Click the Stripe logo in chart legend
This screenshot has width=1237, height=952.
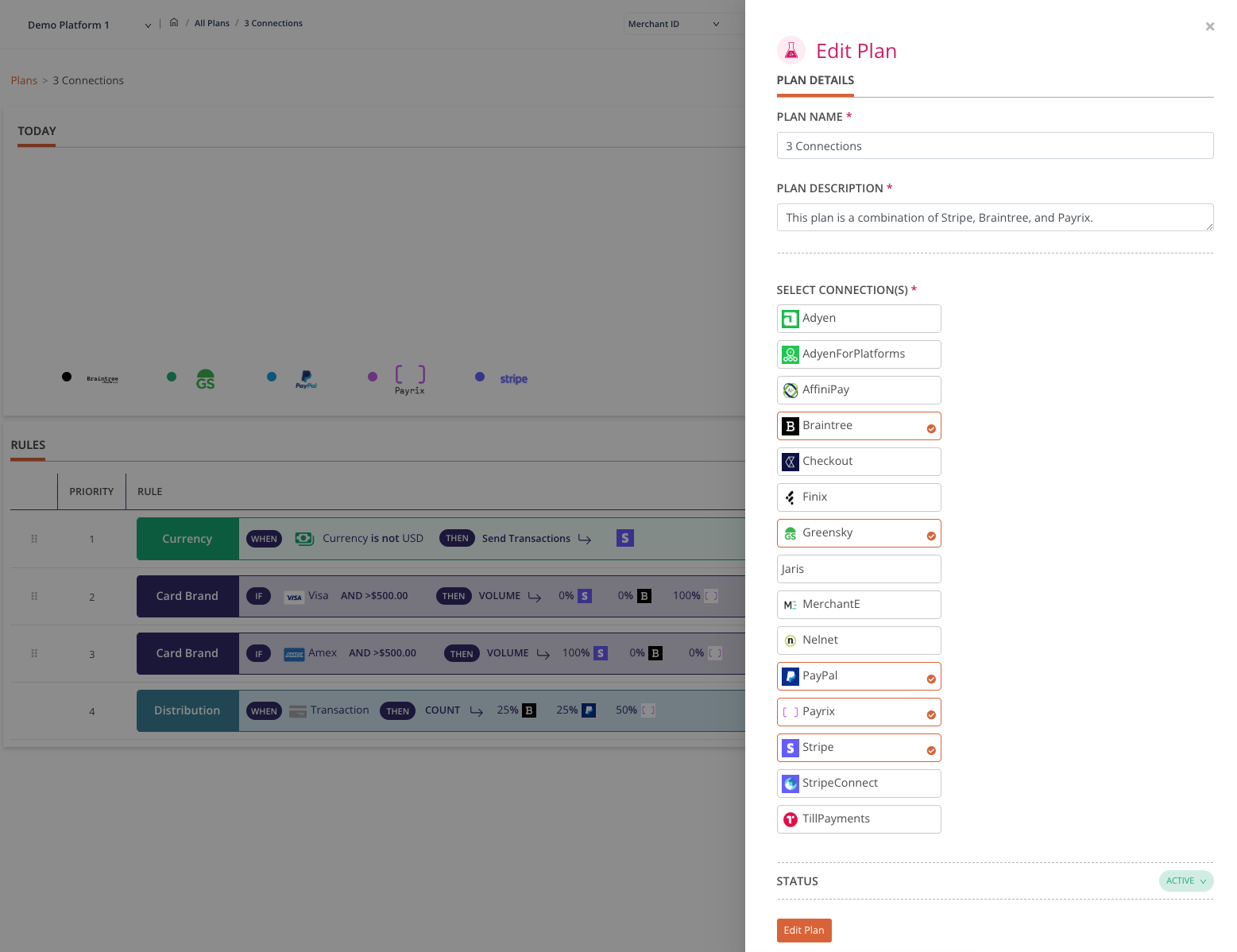pos(513,379)
